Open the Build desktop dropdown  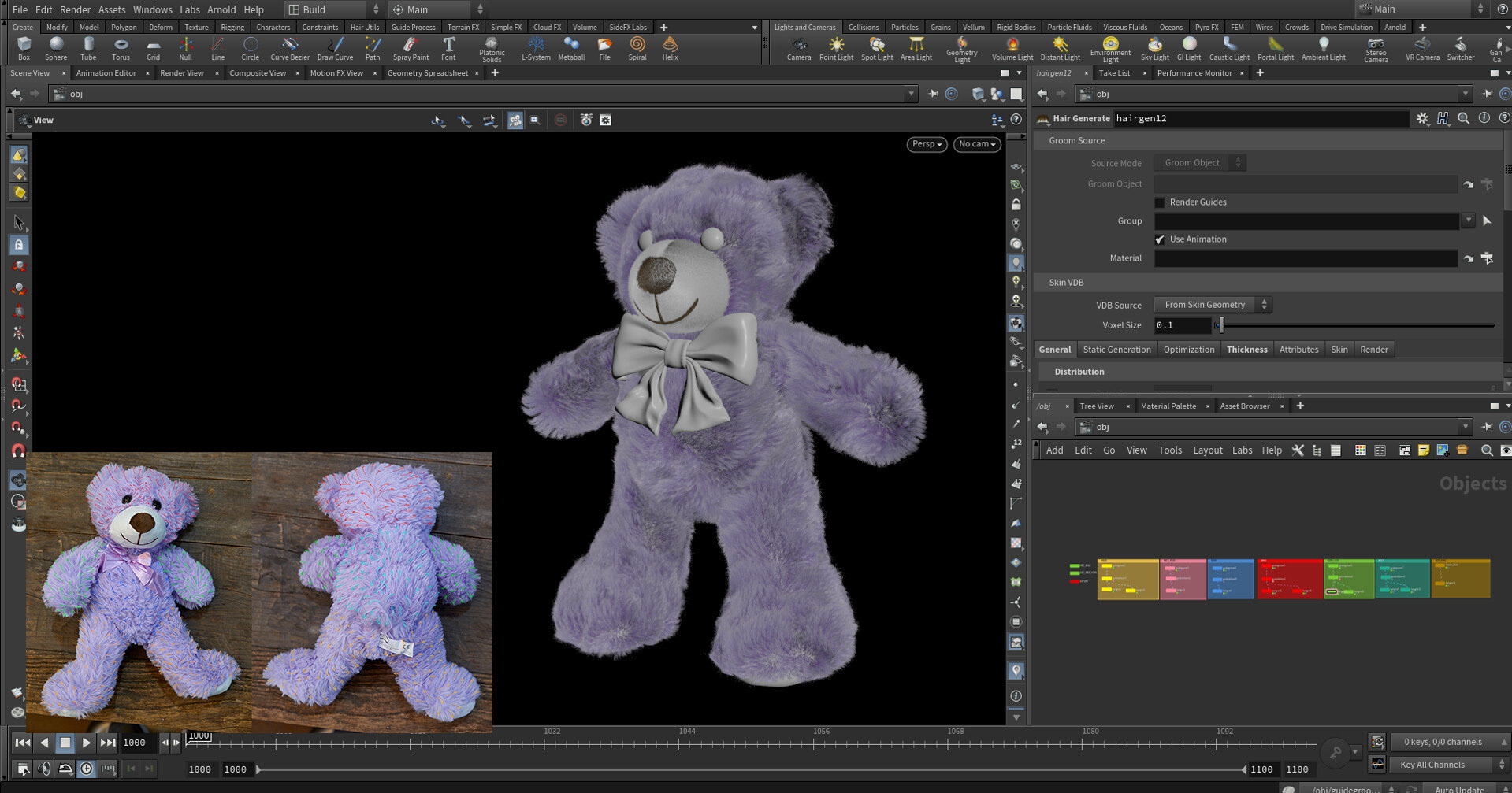pyautogui.click(x=334, y=9)
